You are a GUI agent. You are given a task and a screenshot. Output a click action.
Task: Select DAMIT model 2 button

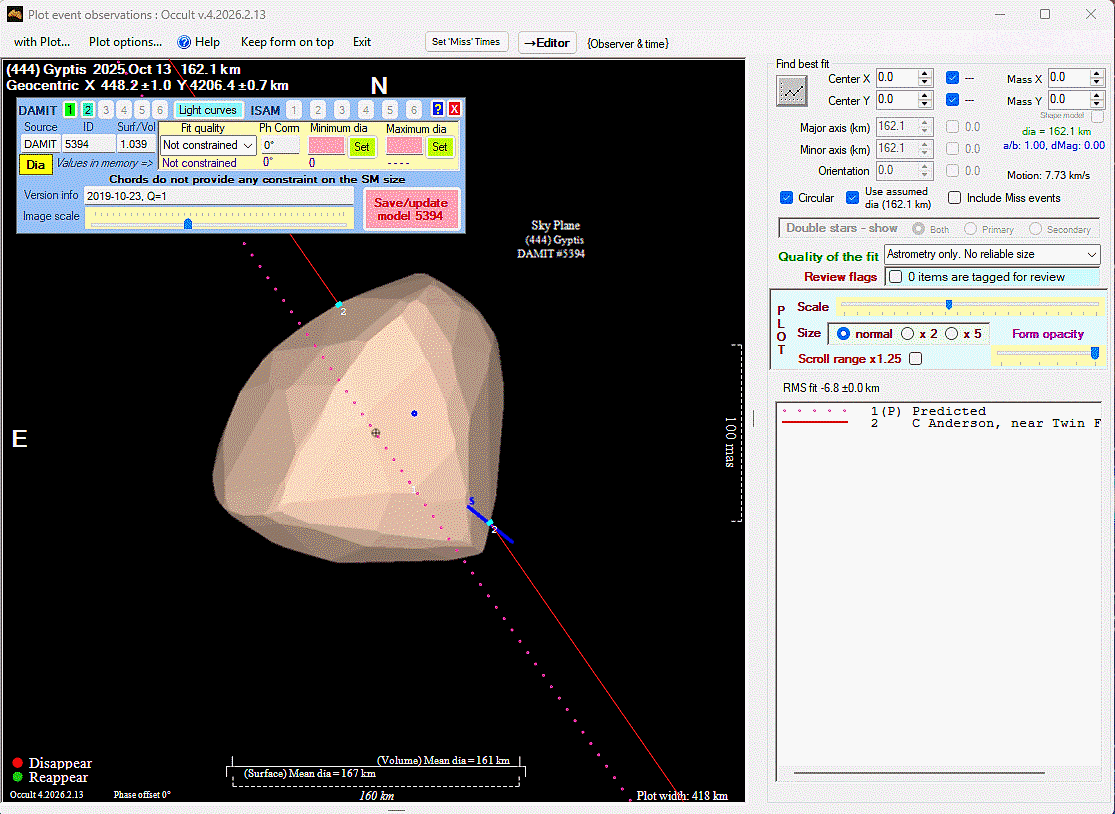tap(88, 110)
